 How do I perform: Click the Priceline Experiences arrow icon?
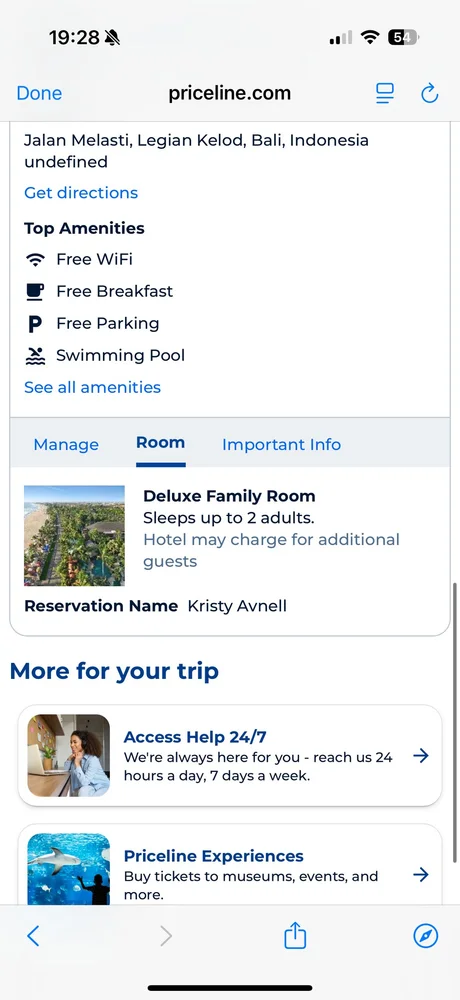[x=420, y=874]
